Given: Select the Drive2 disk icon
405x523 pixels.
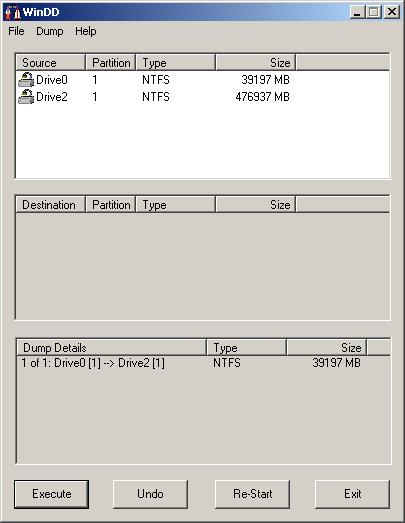Looking at the screenshot, I should coord(26,97).
